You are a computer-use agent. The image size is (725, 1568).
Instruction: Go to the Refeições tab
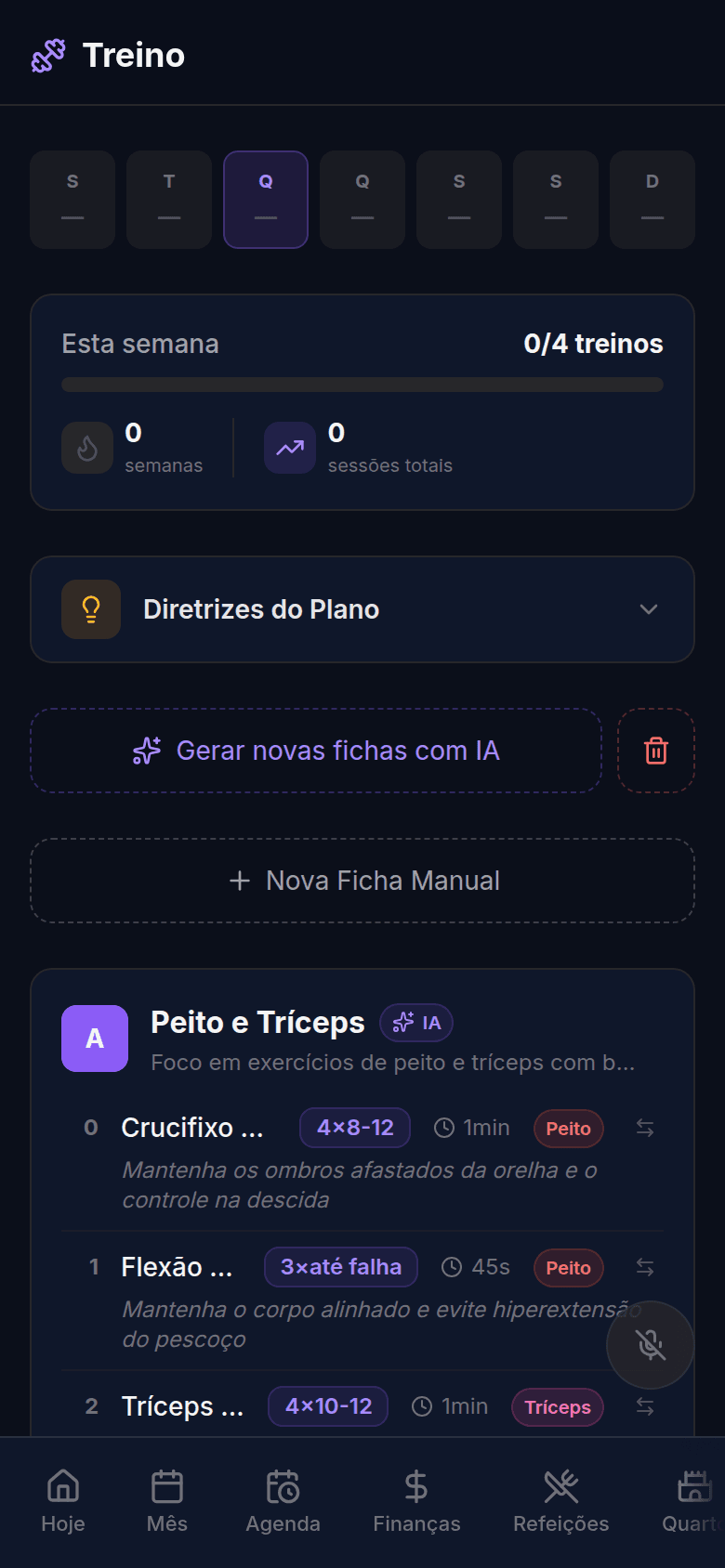click(561, 1501)
